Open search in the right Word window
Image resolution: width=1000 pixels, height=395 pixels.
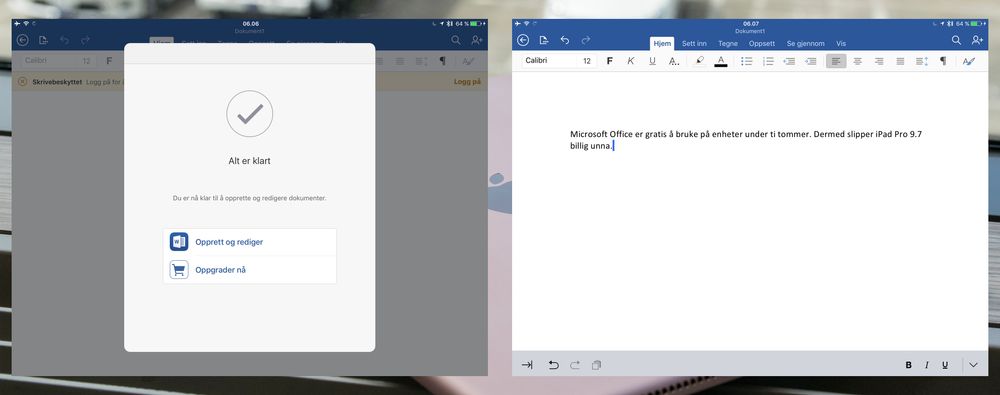(x=956, y=40)
